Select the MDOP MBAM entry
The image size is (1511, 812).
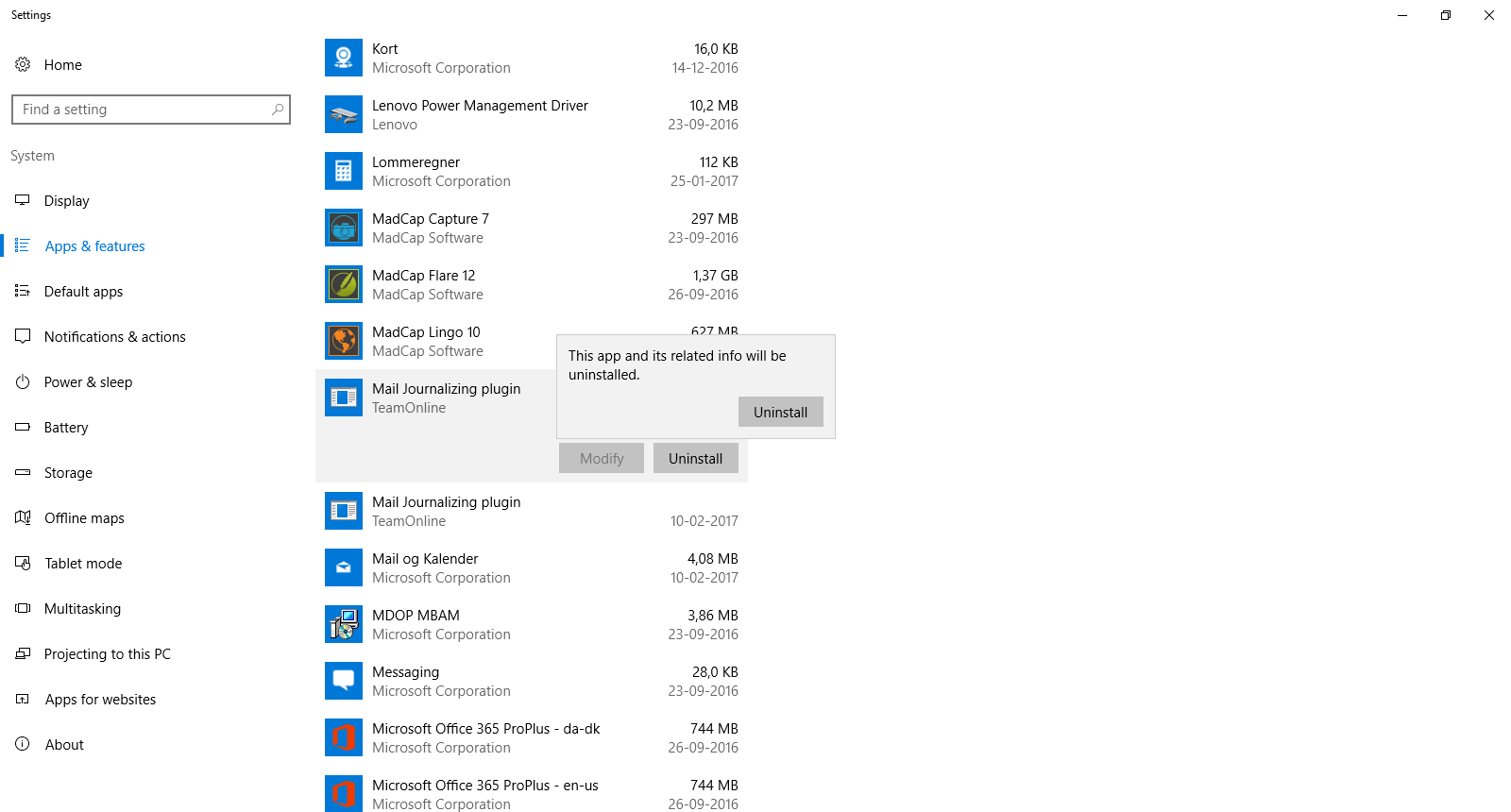[532, 624]
